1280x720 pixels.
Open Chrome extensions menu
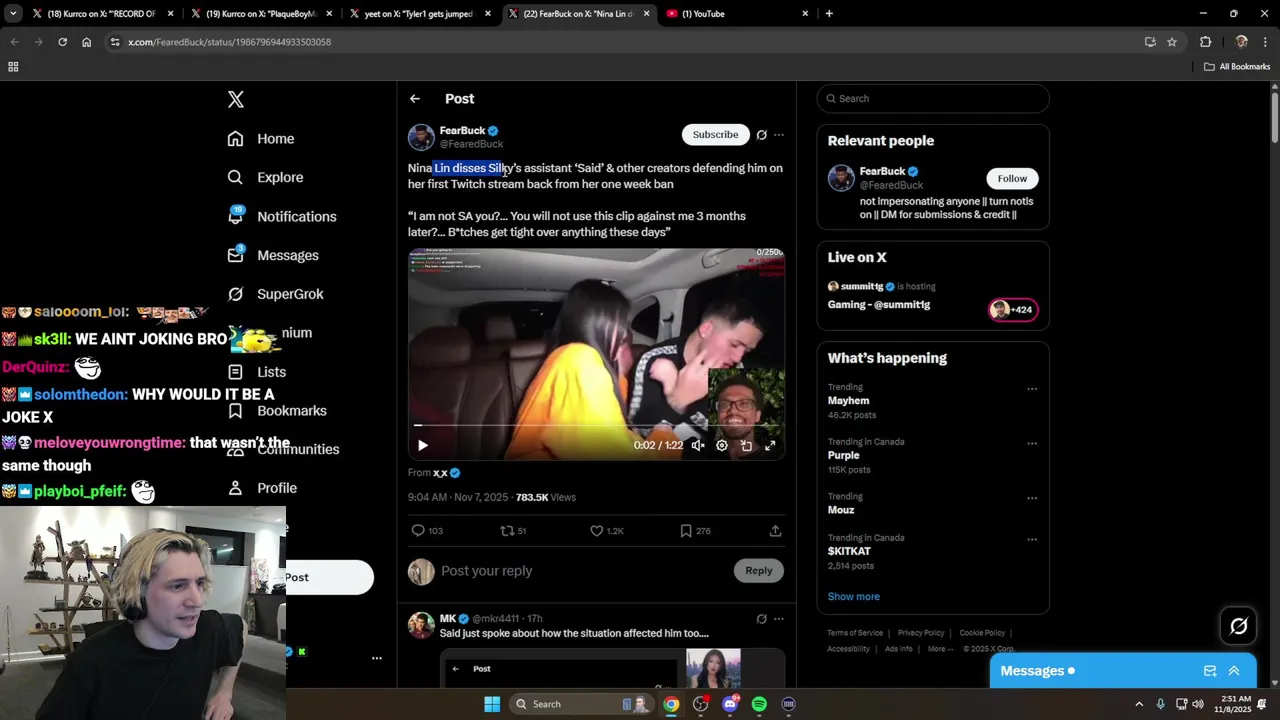(x=1205, y=42)
